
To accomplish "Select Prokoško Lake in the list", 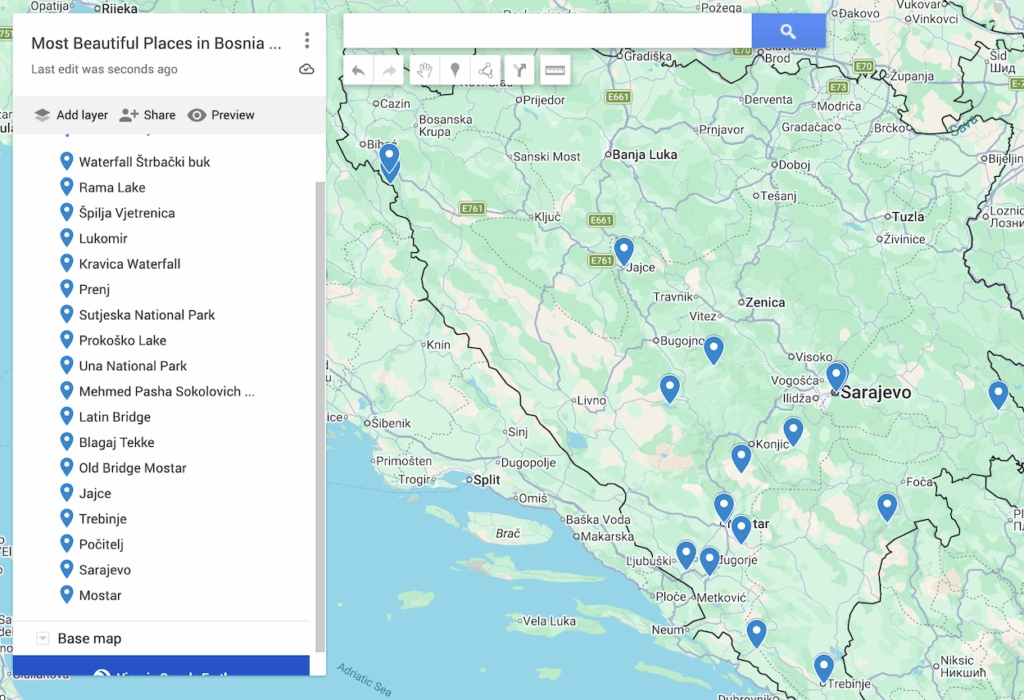I will (x=123, y=340).
